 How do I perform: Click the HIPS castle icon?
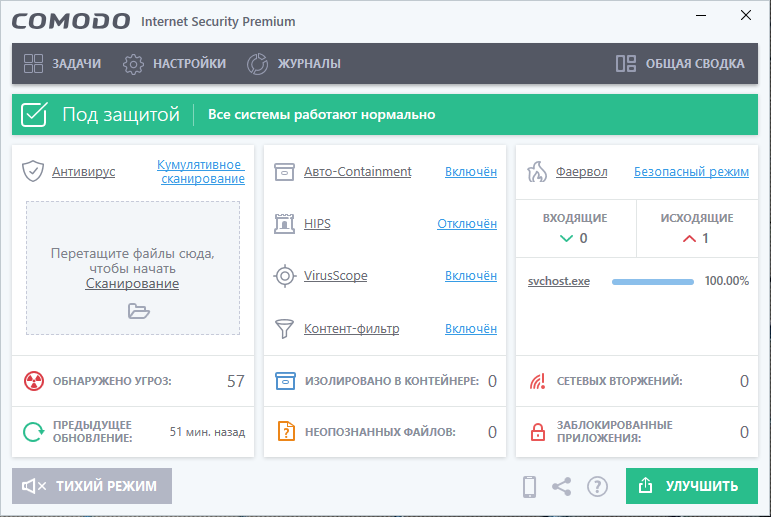pyautogui.click(x=285, y=223)
